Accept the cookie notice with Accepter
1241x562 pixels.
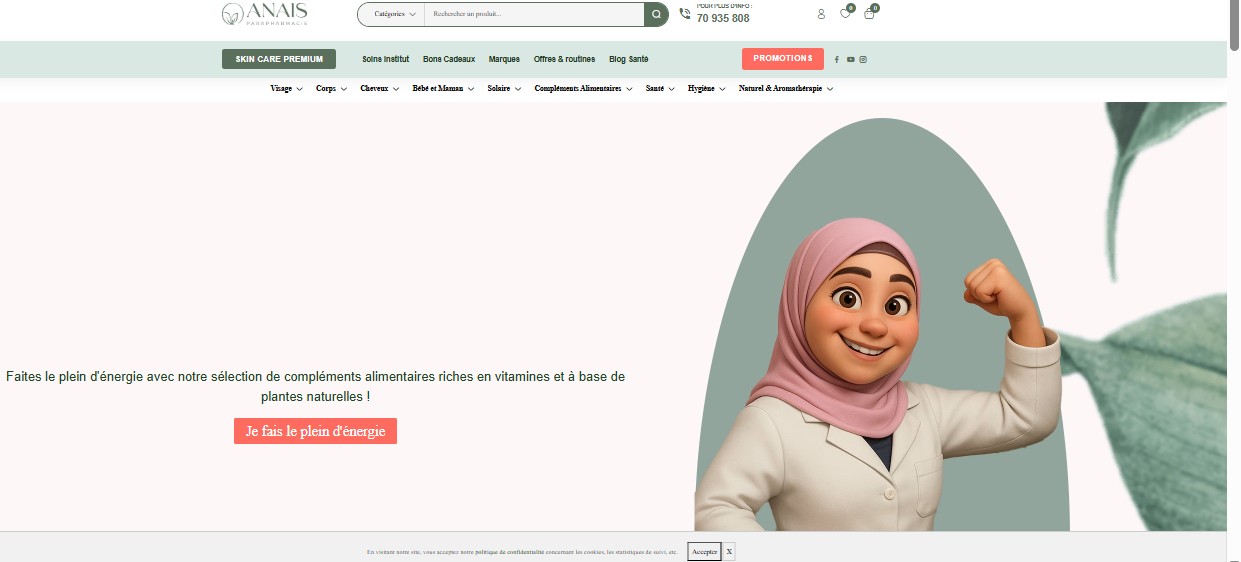pos(704,551)
